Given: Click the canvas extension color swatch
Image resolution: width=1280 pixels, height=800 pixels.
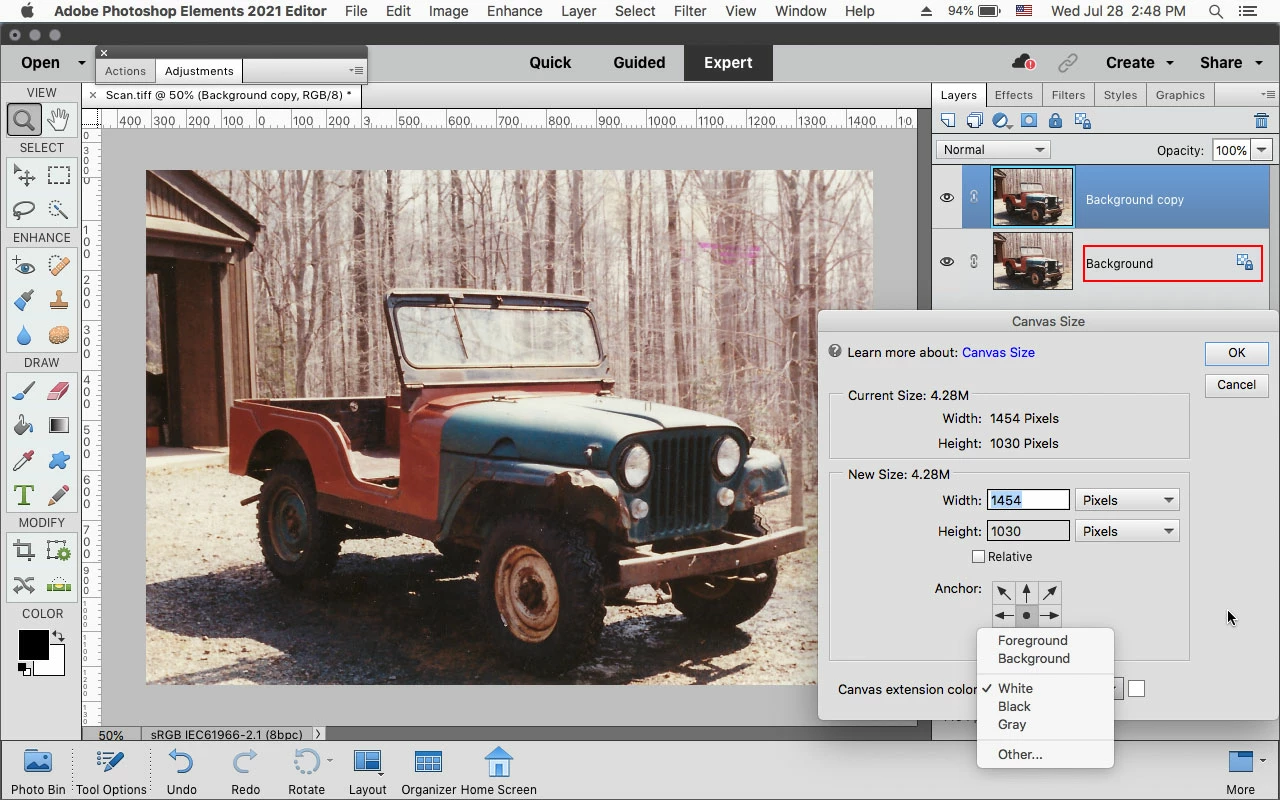Looking at the screenshot, I should (1136, 689).
